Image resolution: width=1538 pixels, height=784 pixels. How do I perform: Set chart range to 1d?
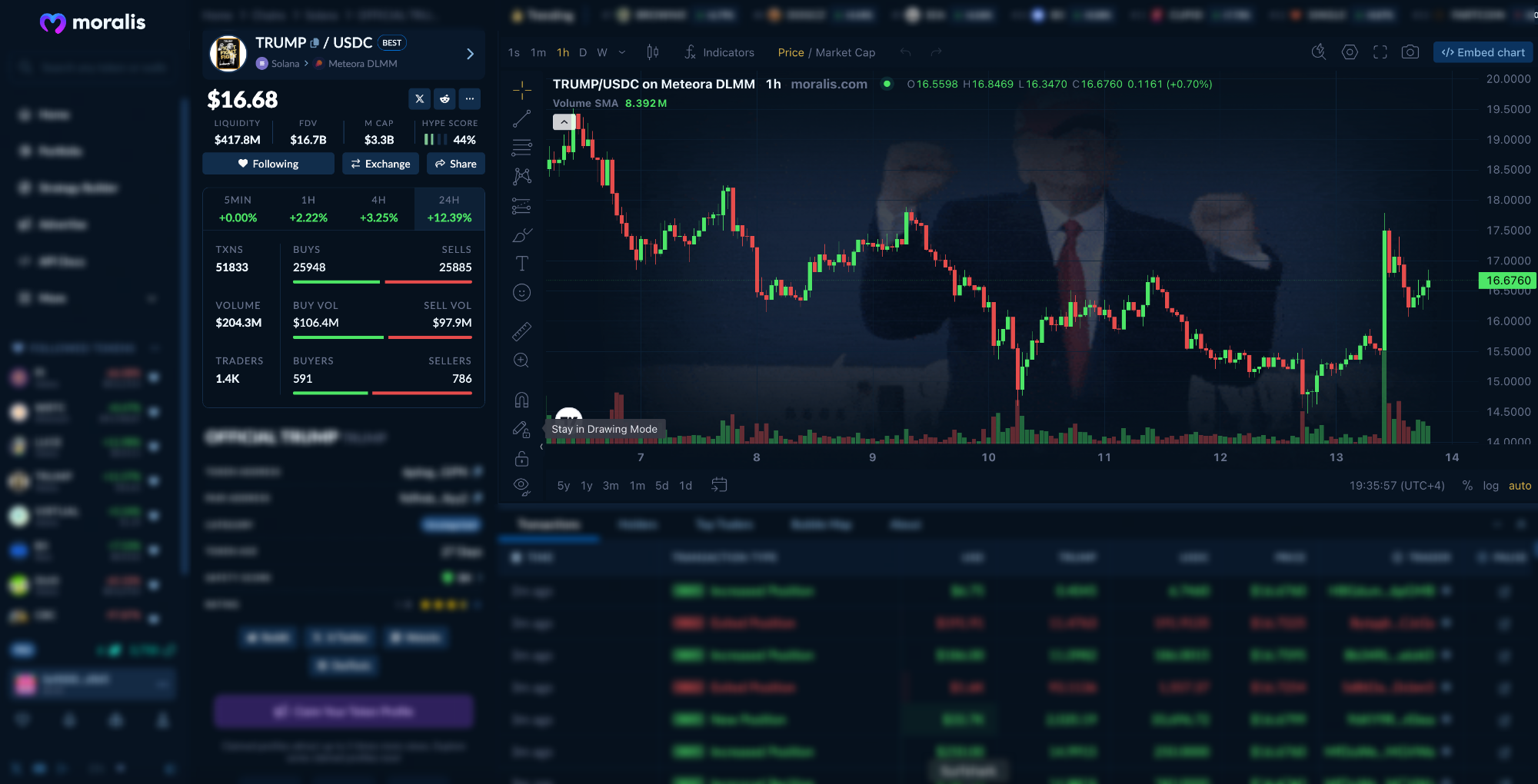tap(685, 486)
